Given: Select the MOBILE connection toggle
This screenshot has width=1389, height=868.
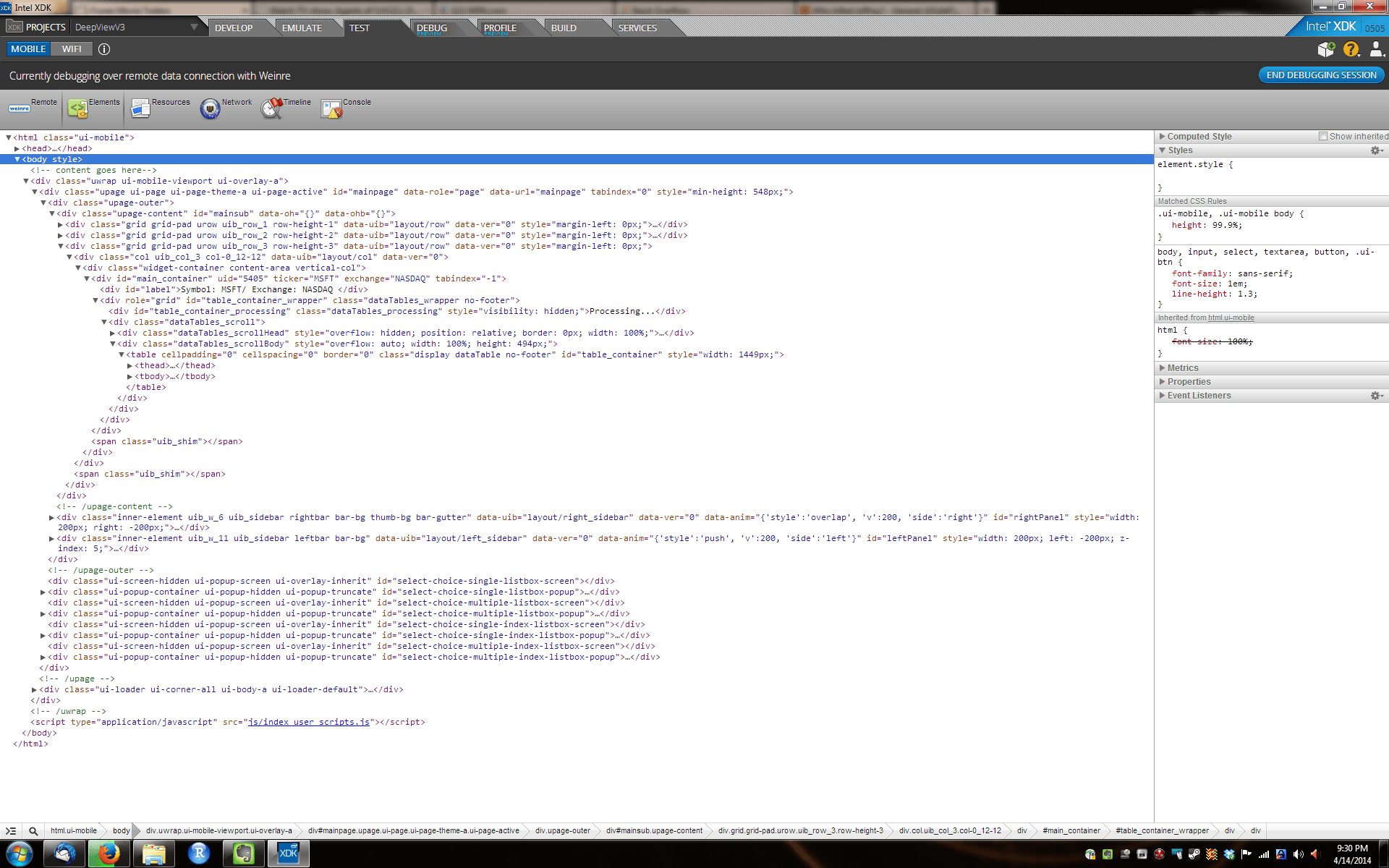Looking at the screenshot, I should pos(28,49).
